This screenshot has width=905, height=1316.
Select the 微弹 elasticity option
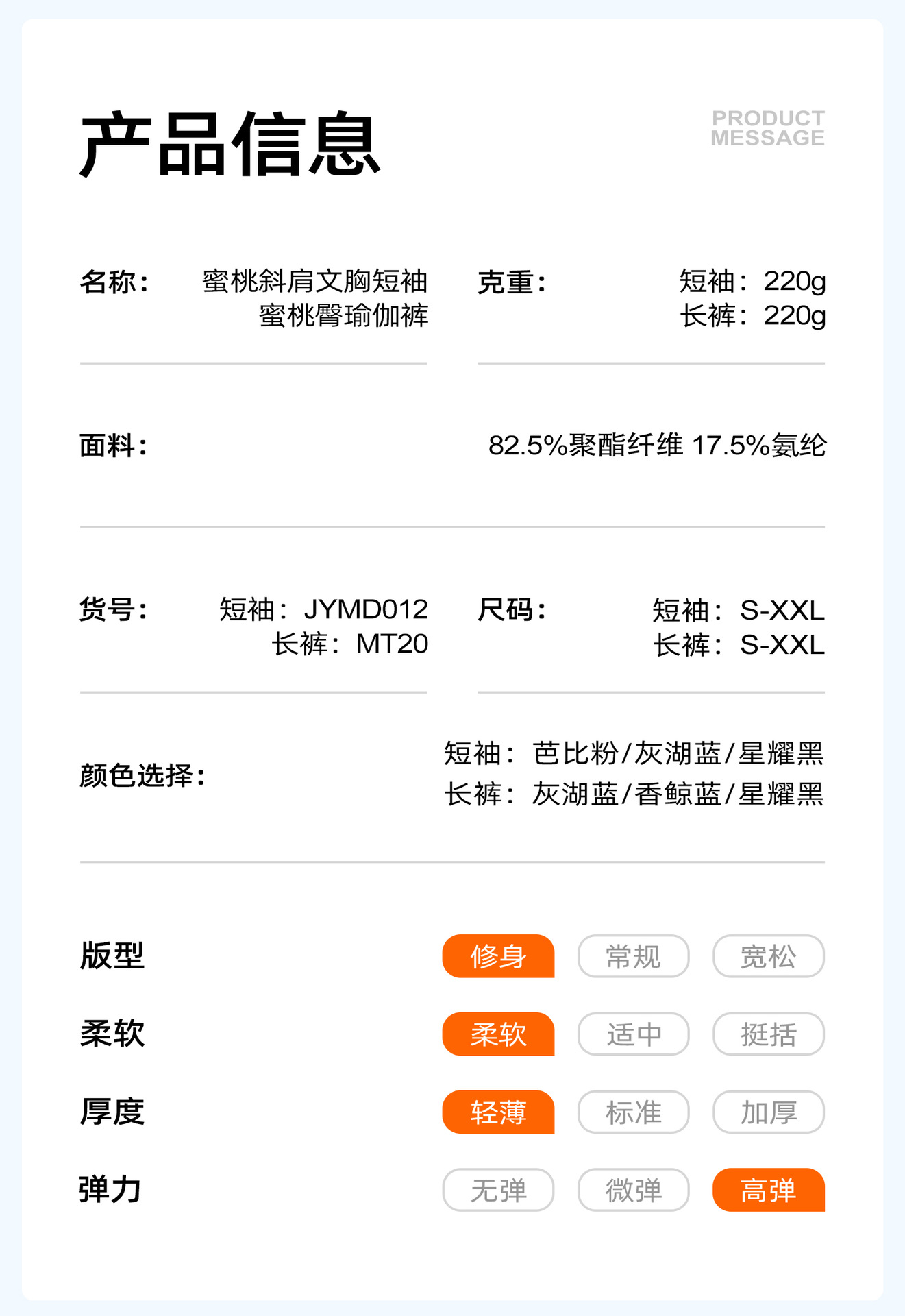tap(633, 1191)
